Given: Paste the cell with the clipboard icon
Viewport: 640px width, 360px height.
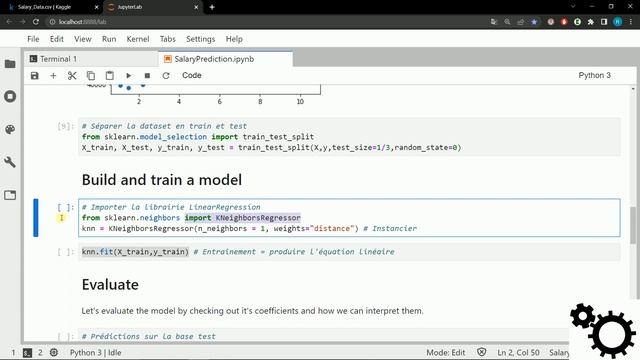Looking at the screenshot, I should (109, 76).
